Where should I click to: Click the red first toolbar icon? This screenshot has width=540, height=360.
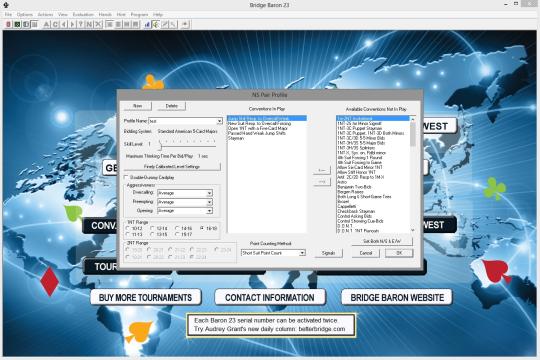click(x=9, y=24)
